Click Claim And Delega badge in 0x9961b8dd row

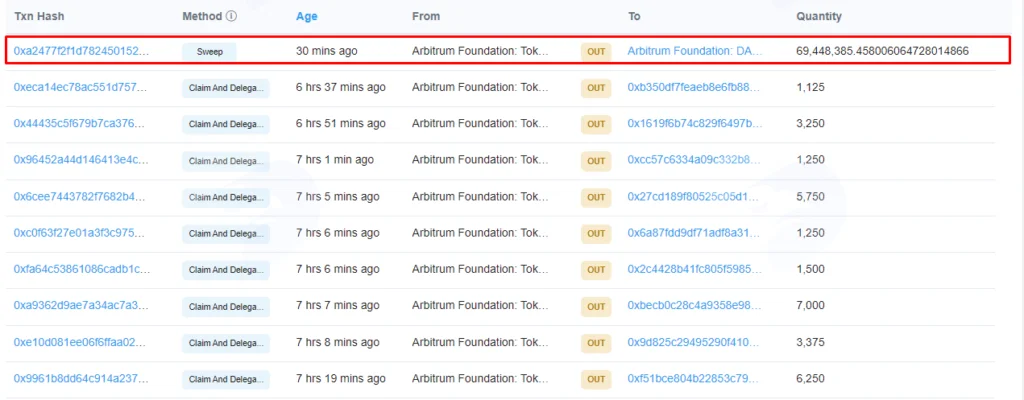click(x=225, y=379)
